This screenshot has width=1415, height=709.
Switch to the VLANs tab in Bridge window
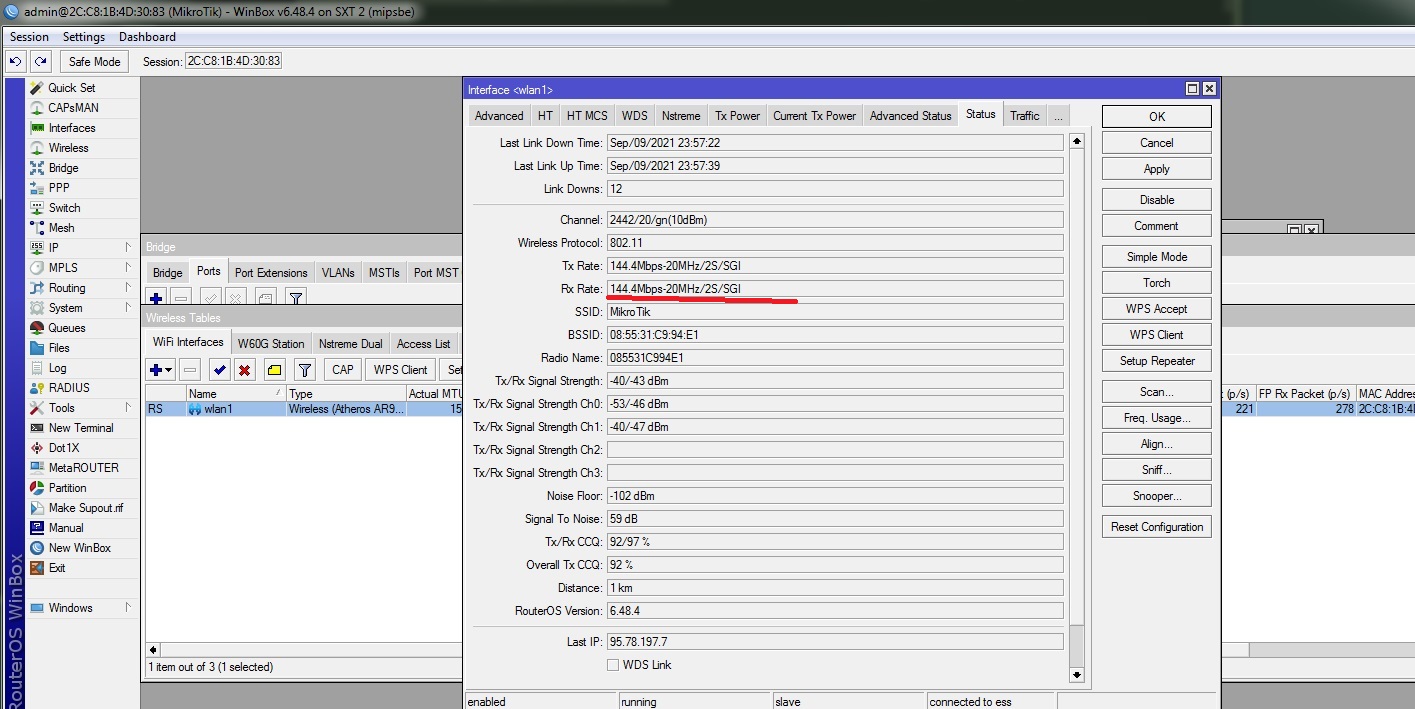(338, 272)
